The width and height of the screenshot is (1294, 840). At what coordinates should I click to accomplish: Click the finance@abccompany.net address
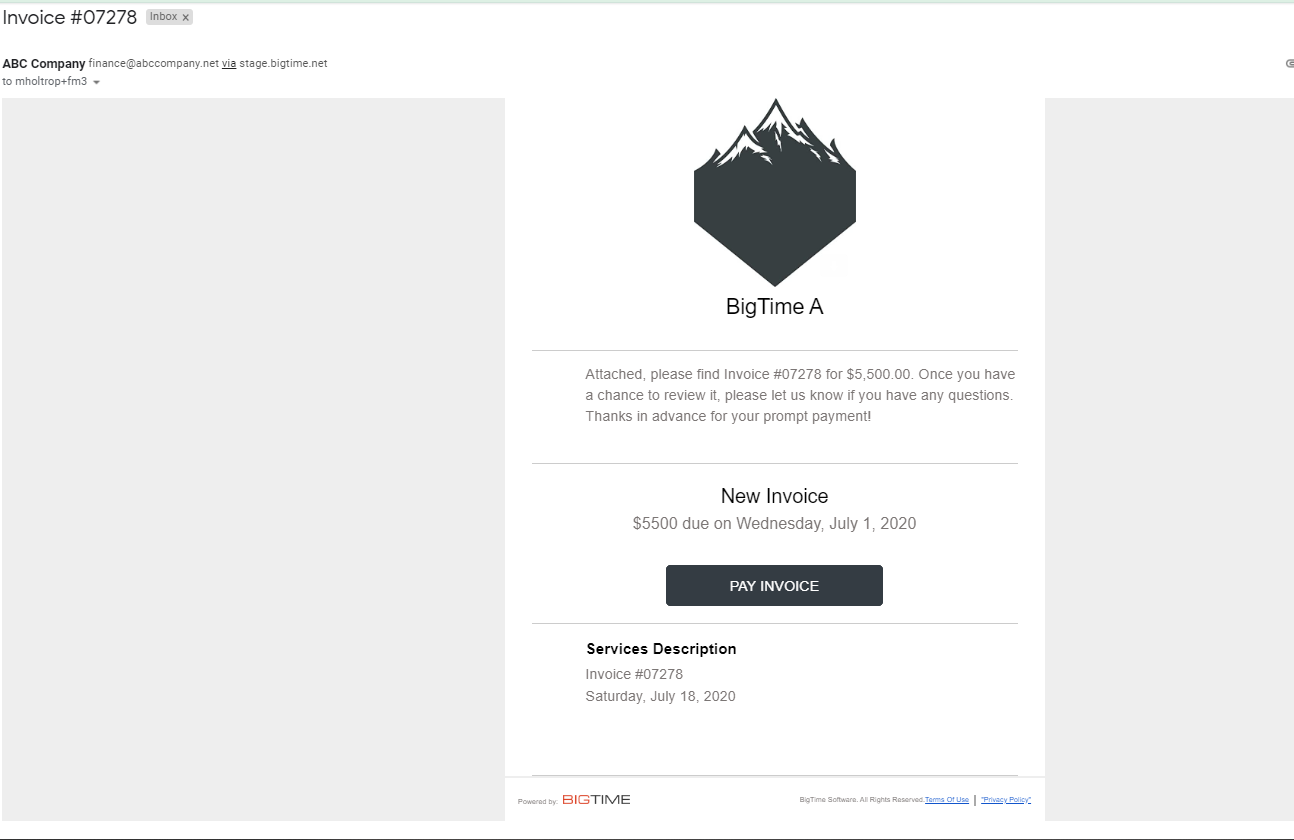point(153,63)
